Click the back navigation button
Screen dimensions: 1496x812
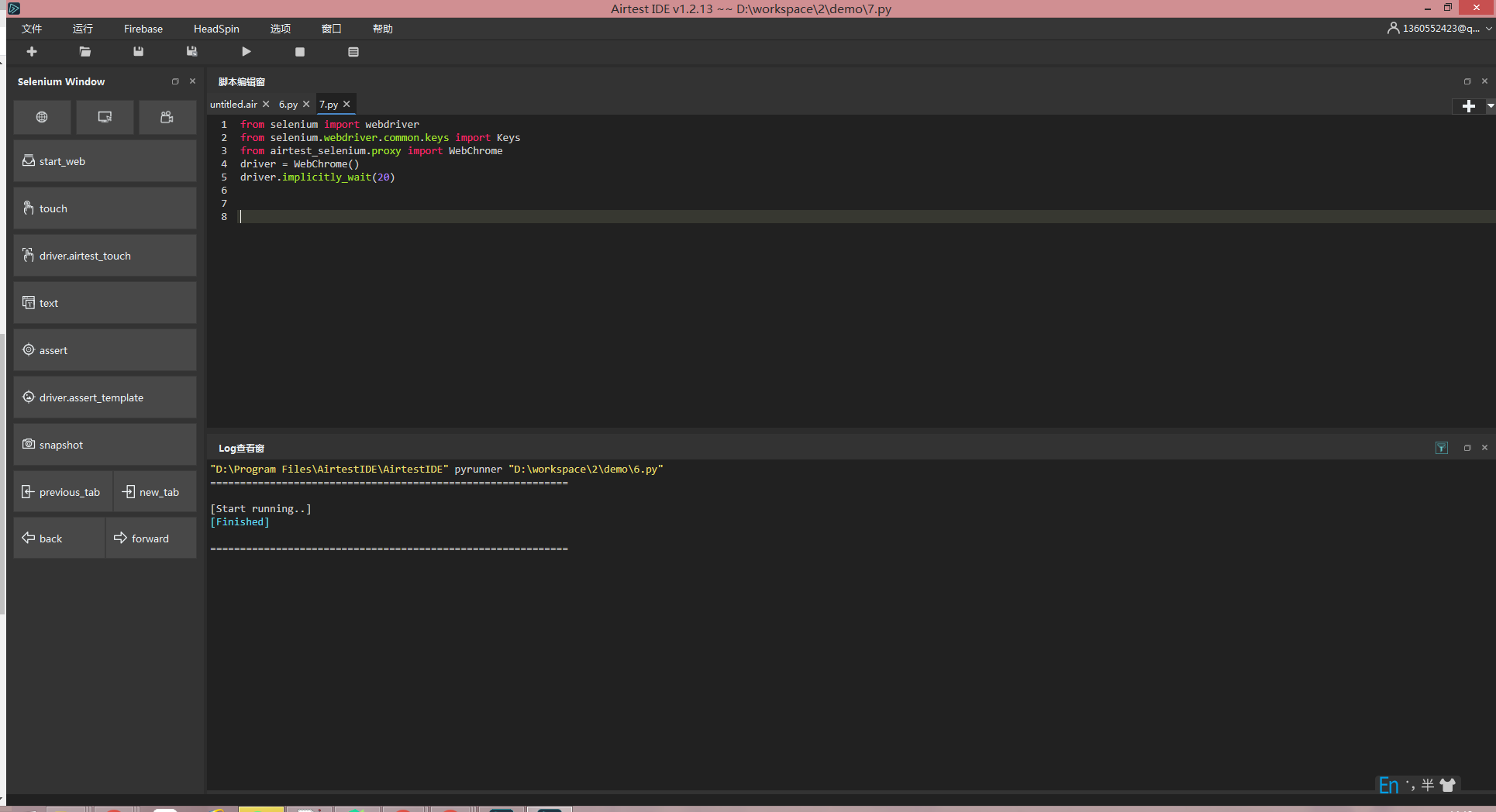[59, 538]
